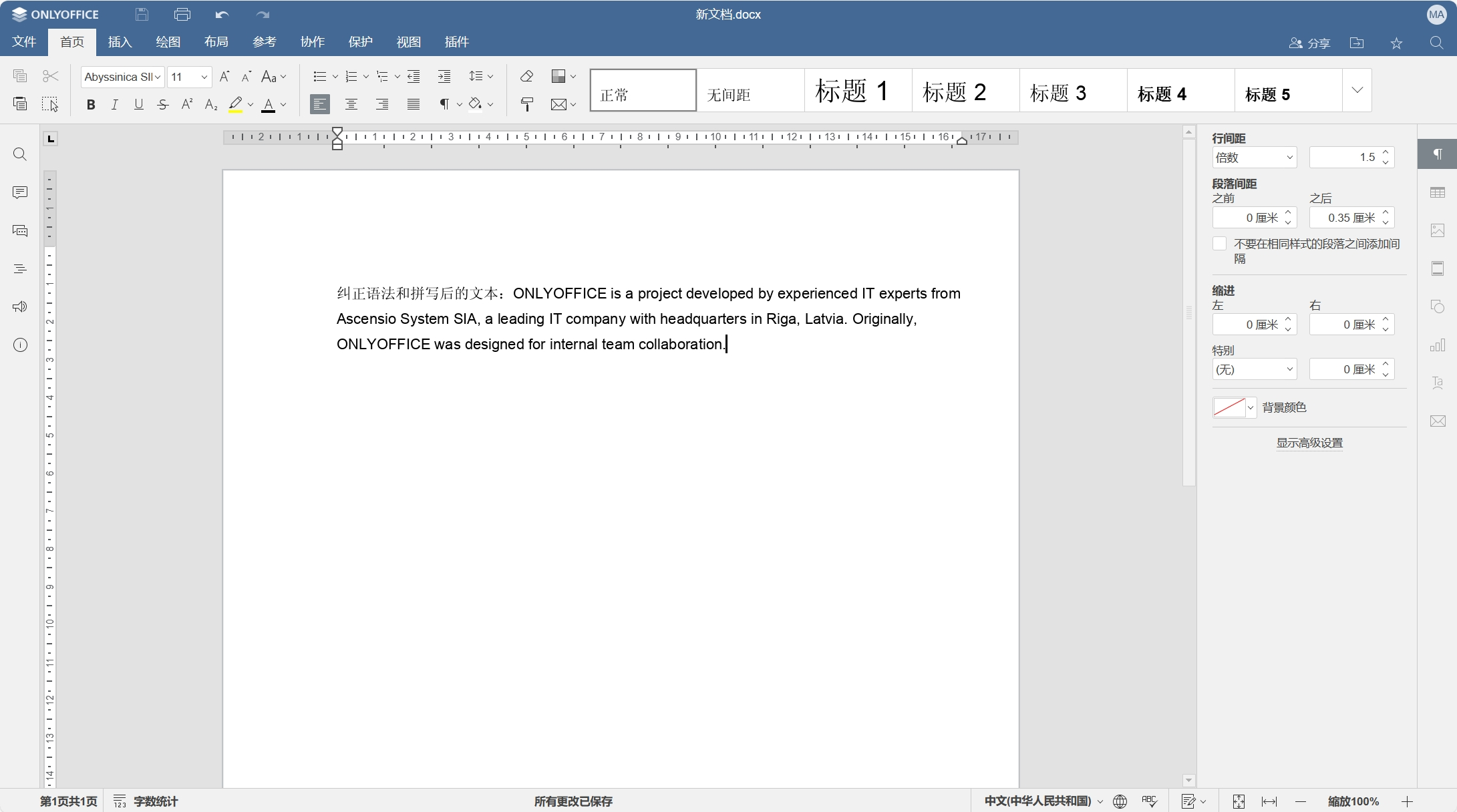Open the line spacing type dropdown 倍数

[x=1254, y=158]
